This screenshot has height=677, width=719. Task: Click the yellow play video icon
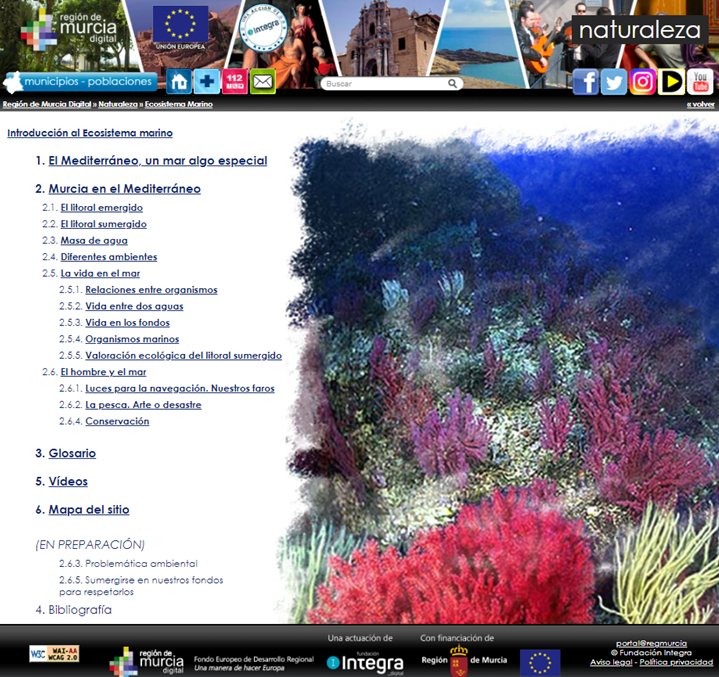click(x=671, y=82)
